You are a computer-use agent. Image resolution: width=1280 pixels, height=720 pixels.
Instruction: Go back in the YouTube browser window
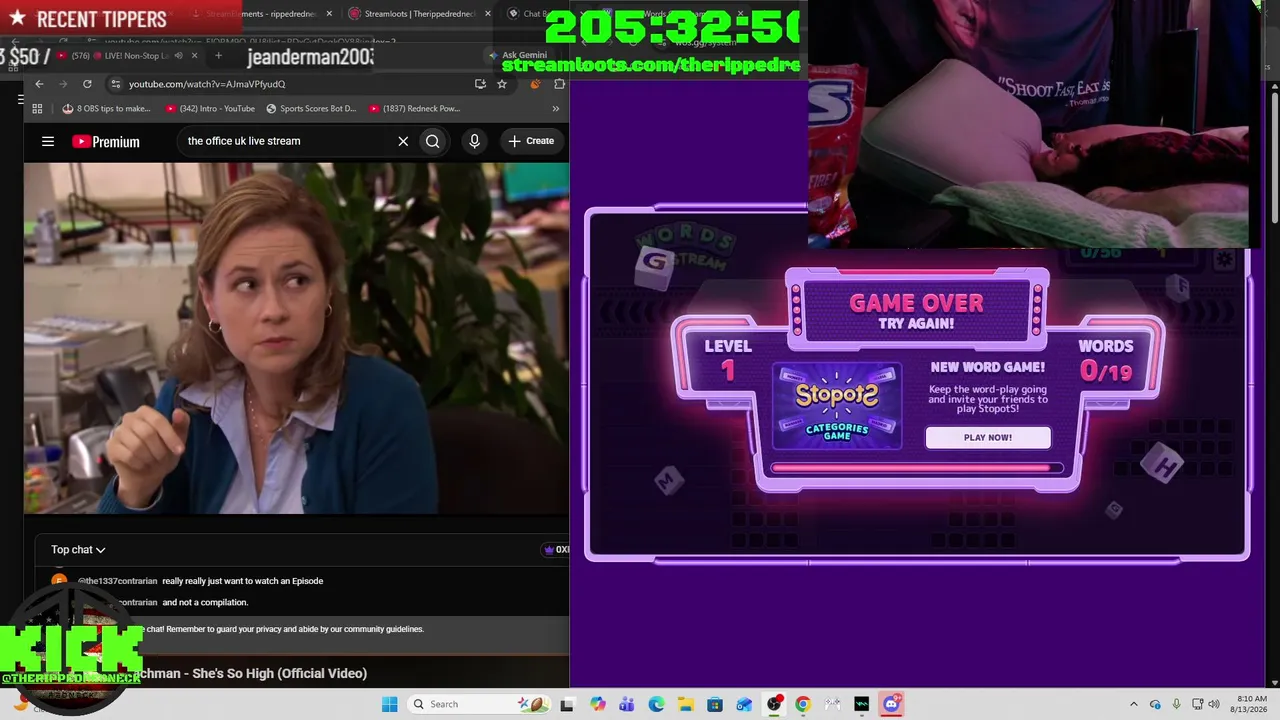point(39,84)
